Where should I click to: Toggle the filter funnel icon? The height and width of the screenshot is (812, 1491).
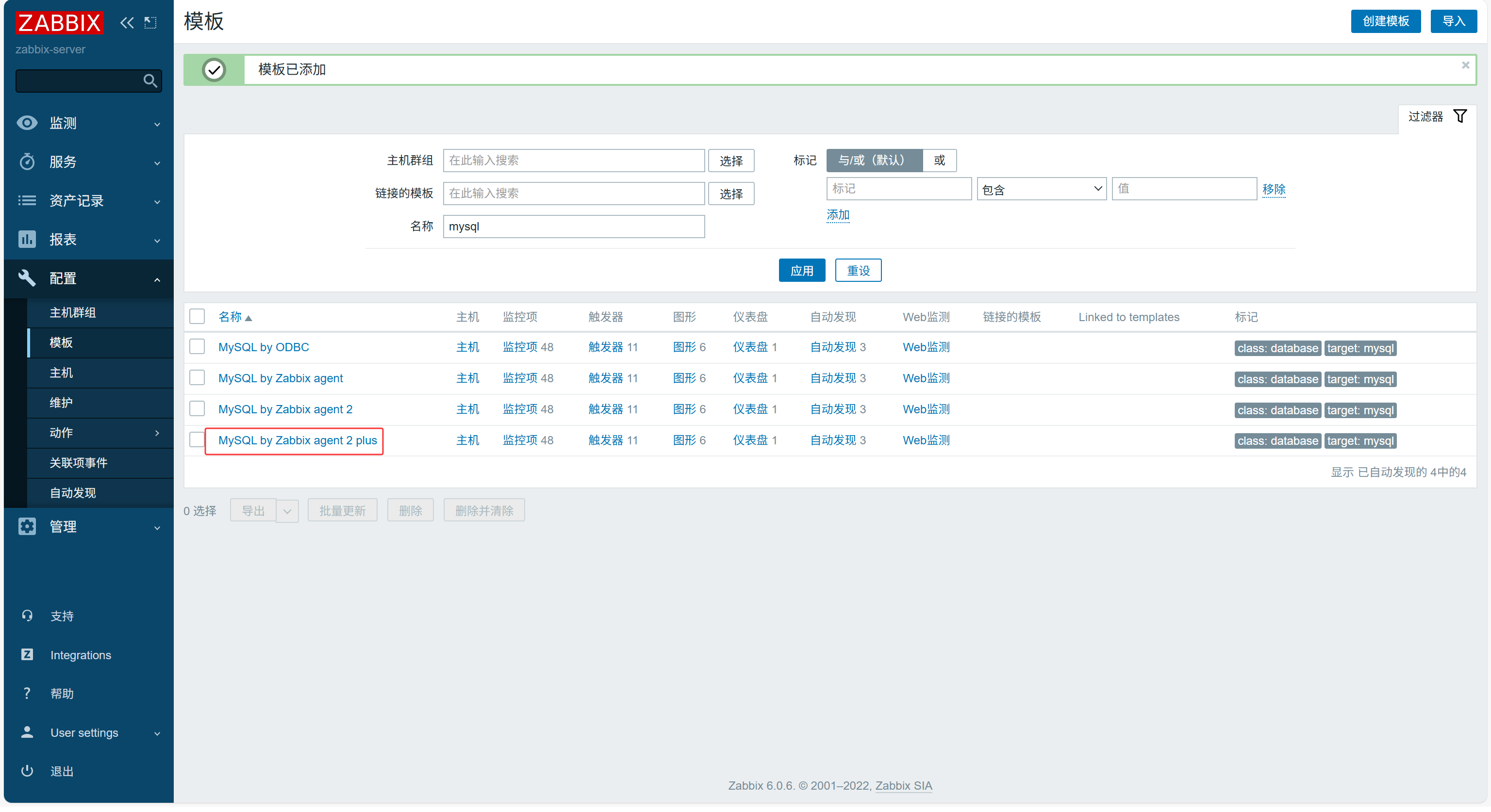point(1460,116)
